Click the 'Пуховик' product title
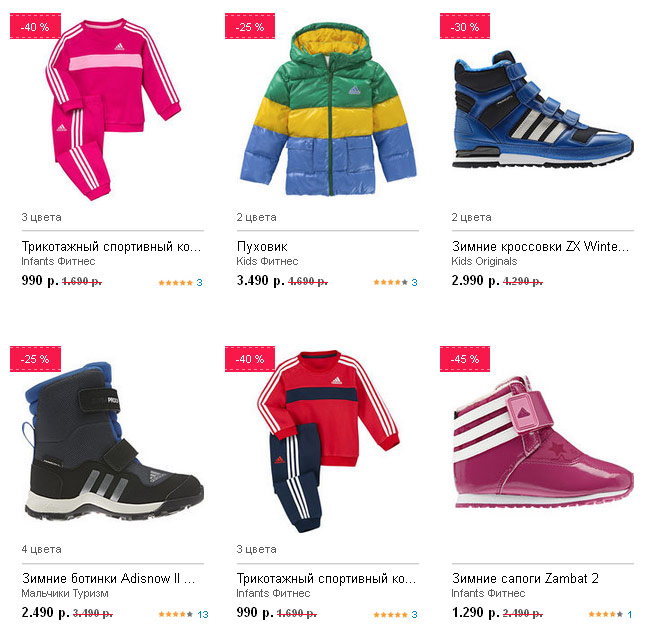The width and height of the screenshot is (648, 635). click(x=262, y=247)
